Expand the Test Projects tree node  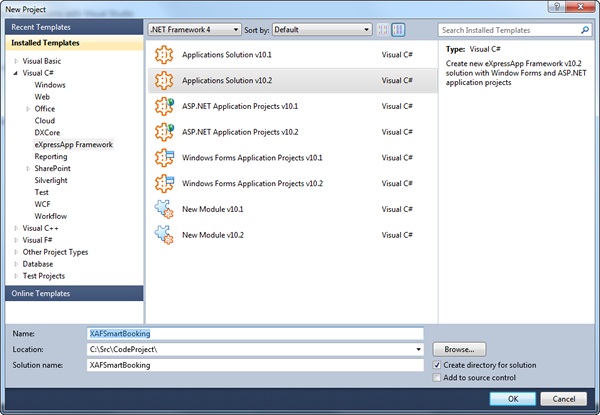[x=16, y=276]
